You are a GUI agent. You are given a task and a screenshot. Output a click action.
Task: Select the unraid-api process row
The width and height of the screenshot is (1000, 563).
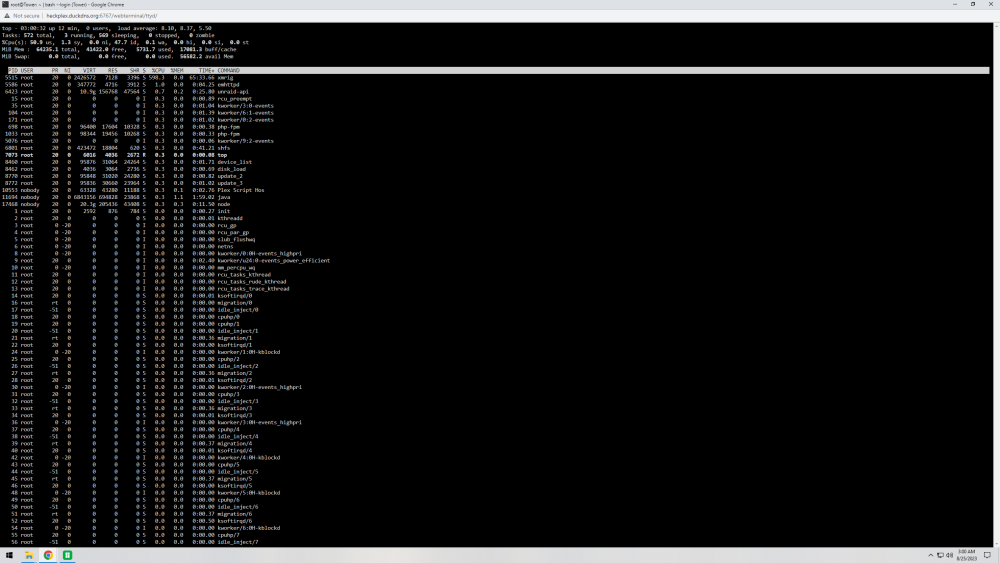click(x=125, y=92)
